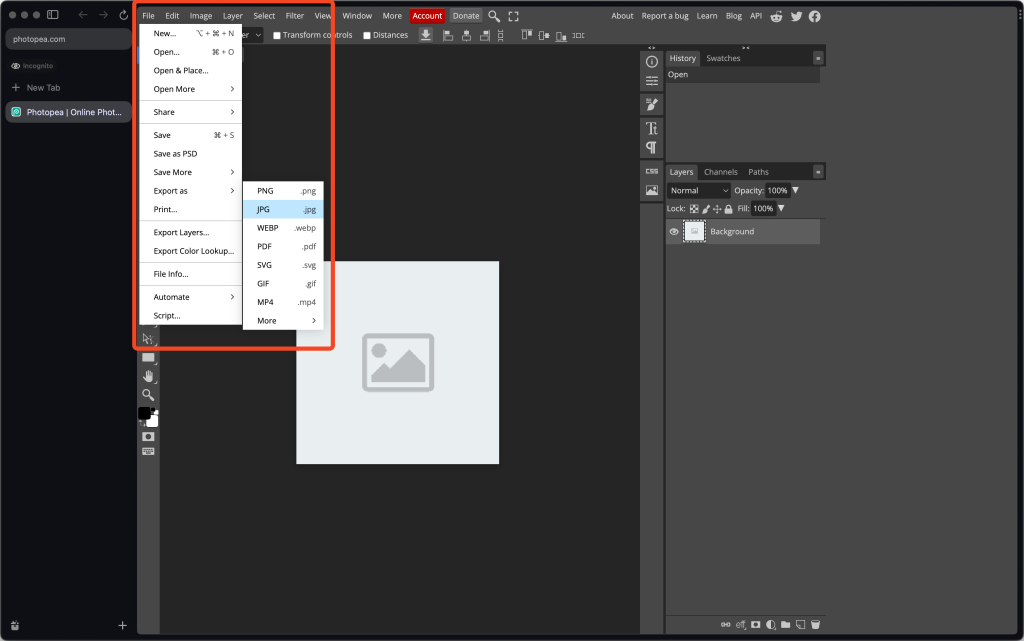The image size is (1024, 641).
Task: Click the red Account button
Action: click(x=427, y=16)
